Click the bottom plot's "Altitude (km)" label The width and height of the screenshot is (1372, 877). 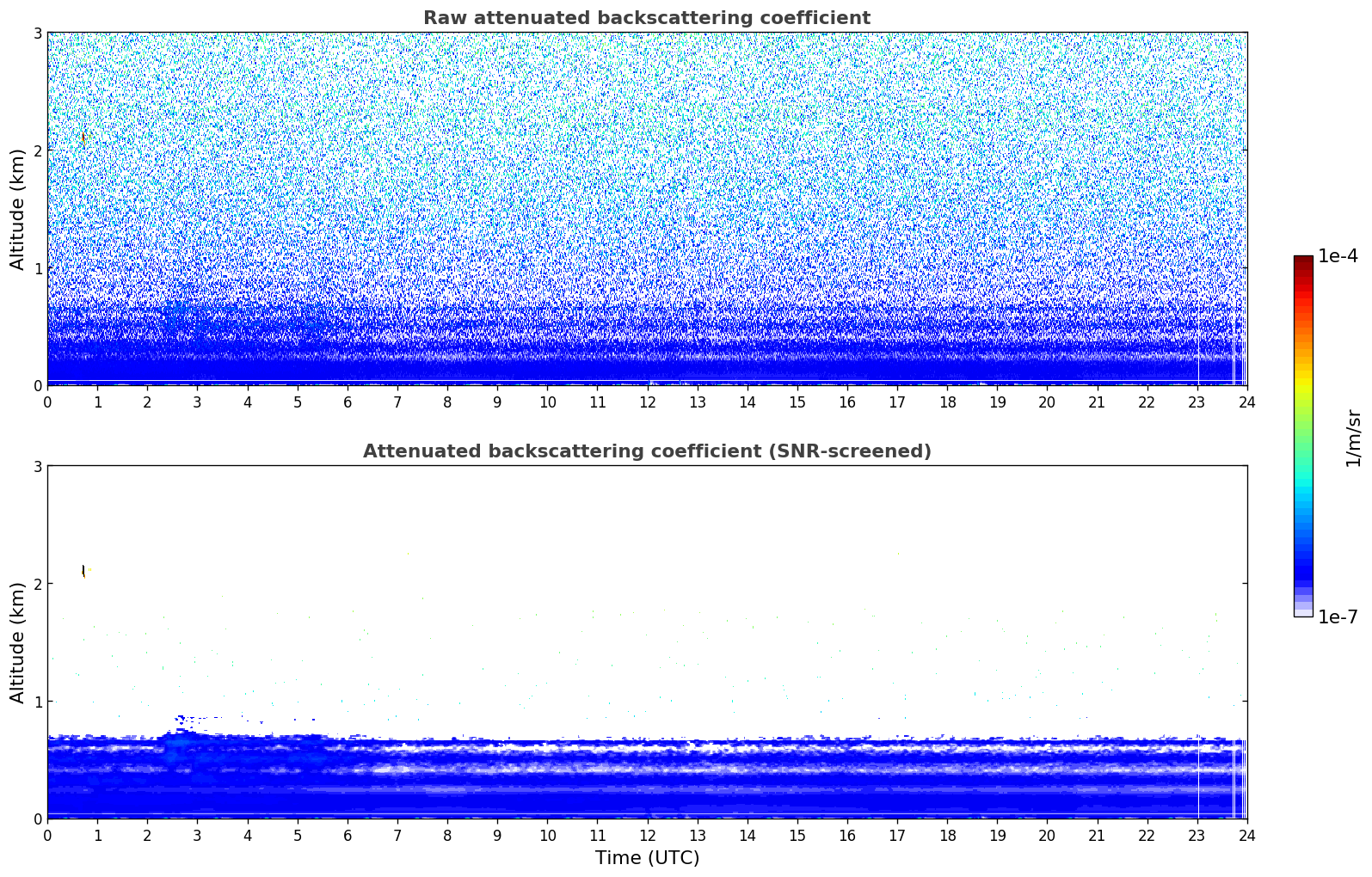click(18, 642)
